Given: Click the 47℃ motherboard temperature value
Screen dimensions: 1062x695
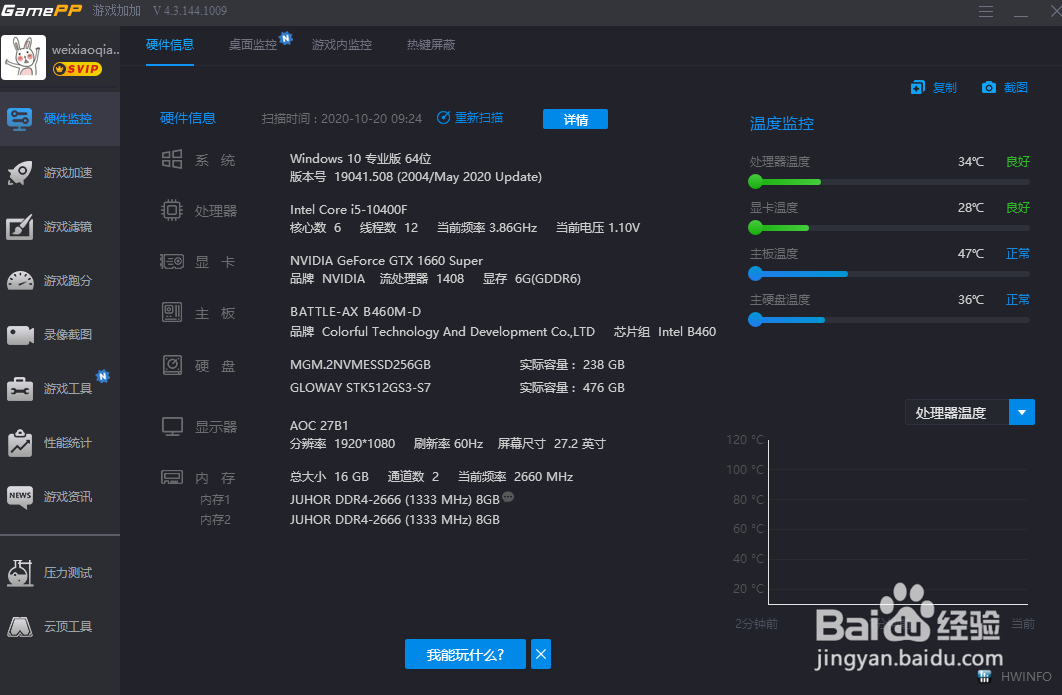Looking at the screenshot, I should [971, 253].
